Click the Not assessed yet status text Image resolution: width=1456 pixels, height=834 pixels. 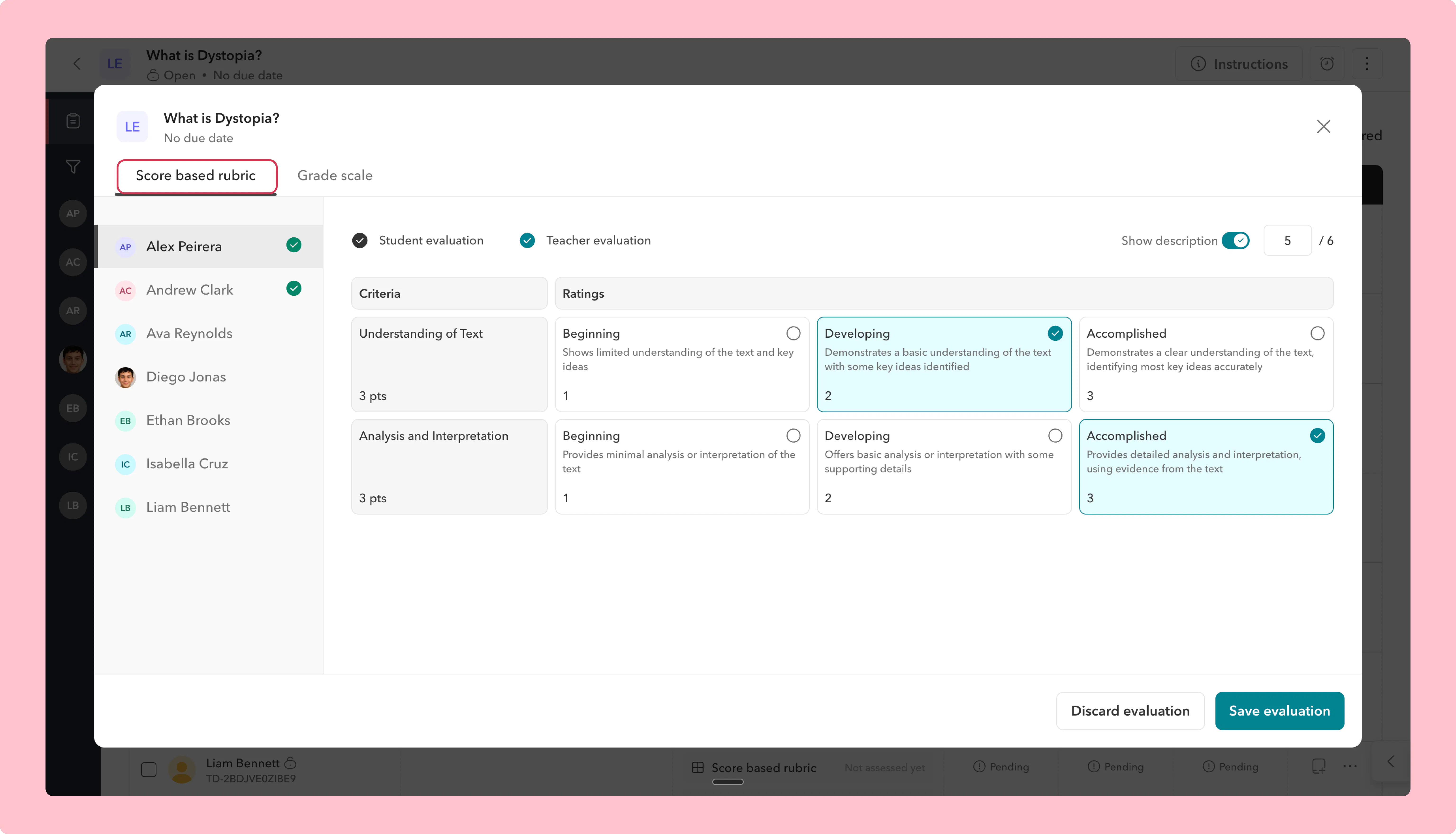pos(884,768)
